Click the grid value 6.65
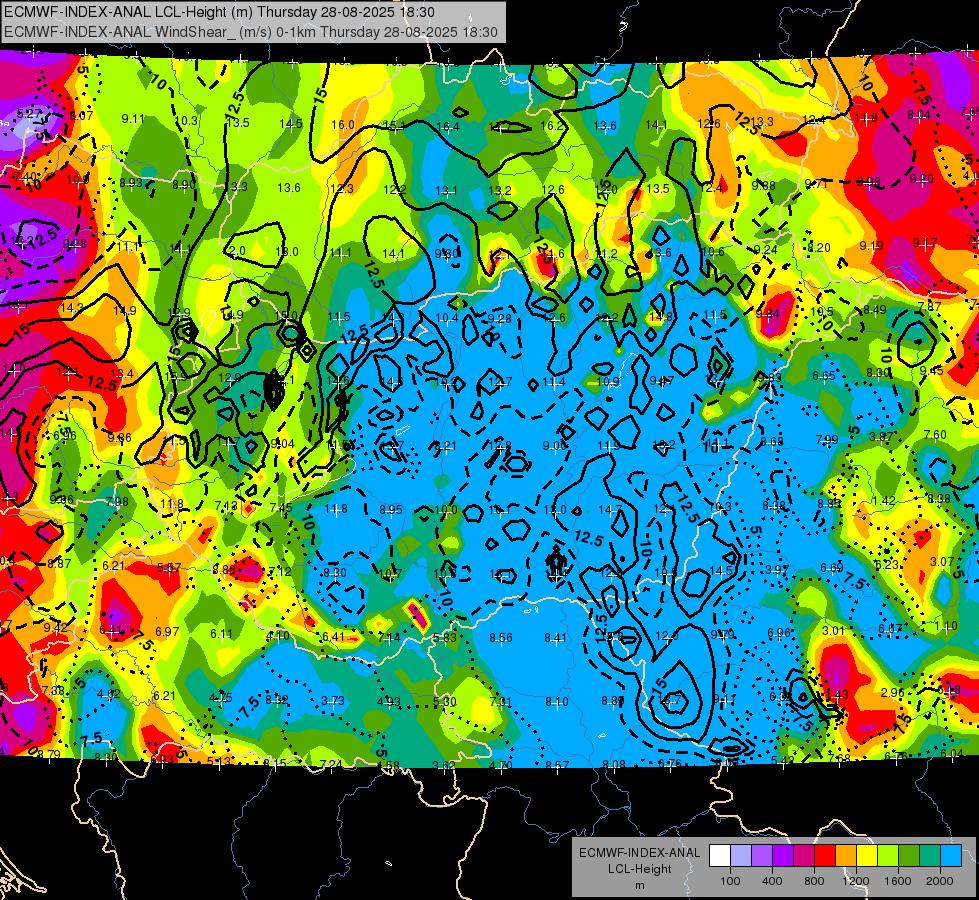Viewport: 979px width, 900px height. pyautogui.click(x=824, y=375)
